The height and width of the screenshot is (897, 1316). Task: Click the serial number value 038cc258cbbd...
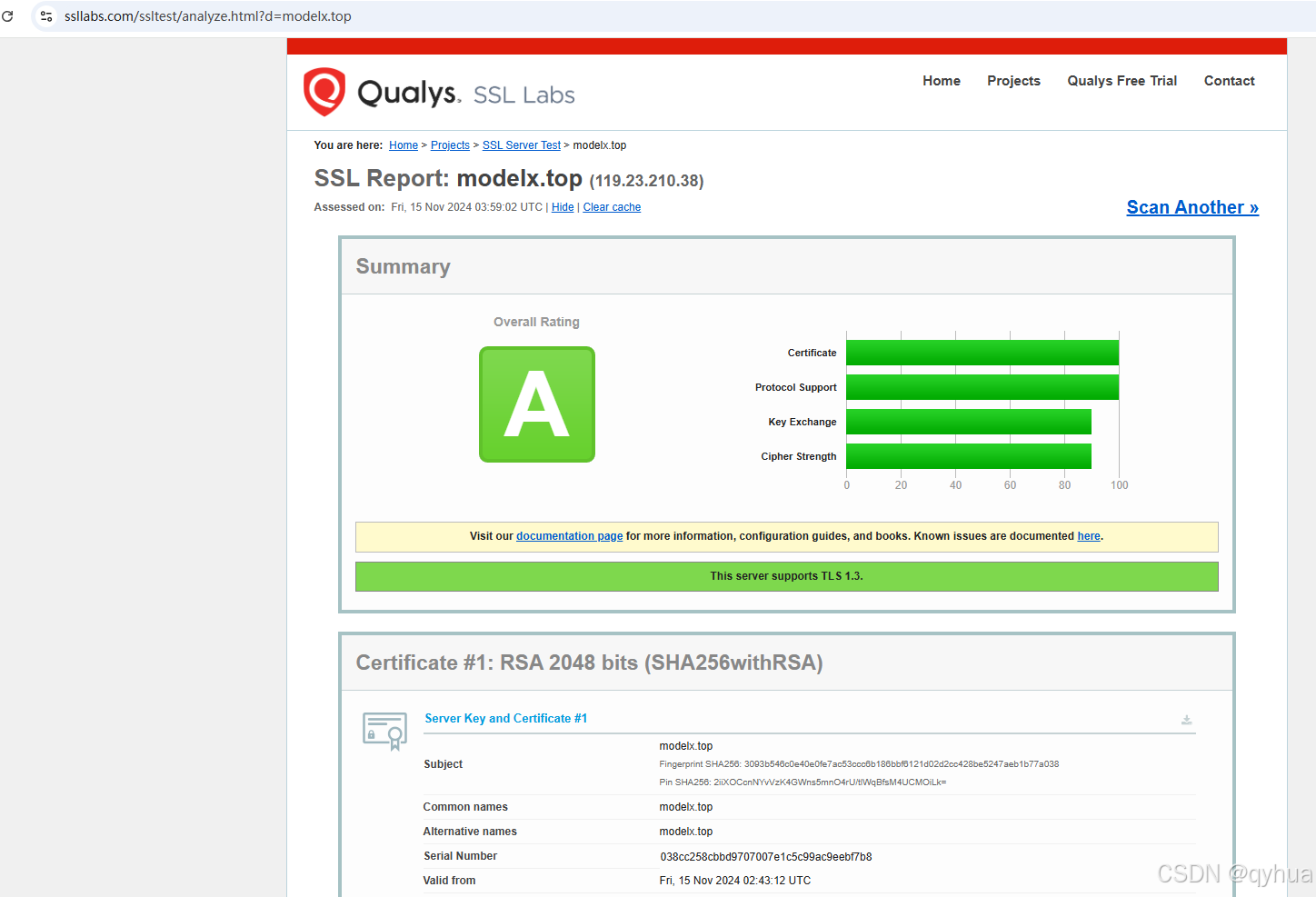tap(765, 857)
